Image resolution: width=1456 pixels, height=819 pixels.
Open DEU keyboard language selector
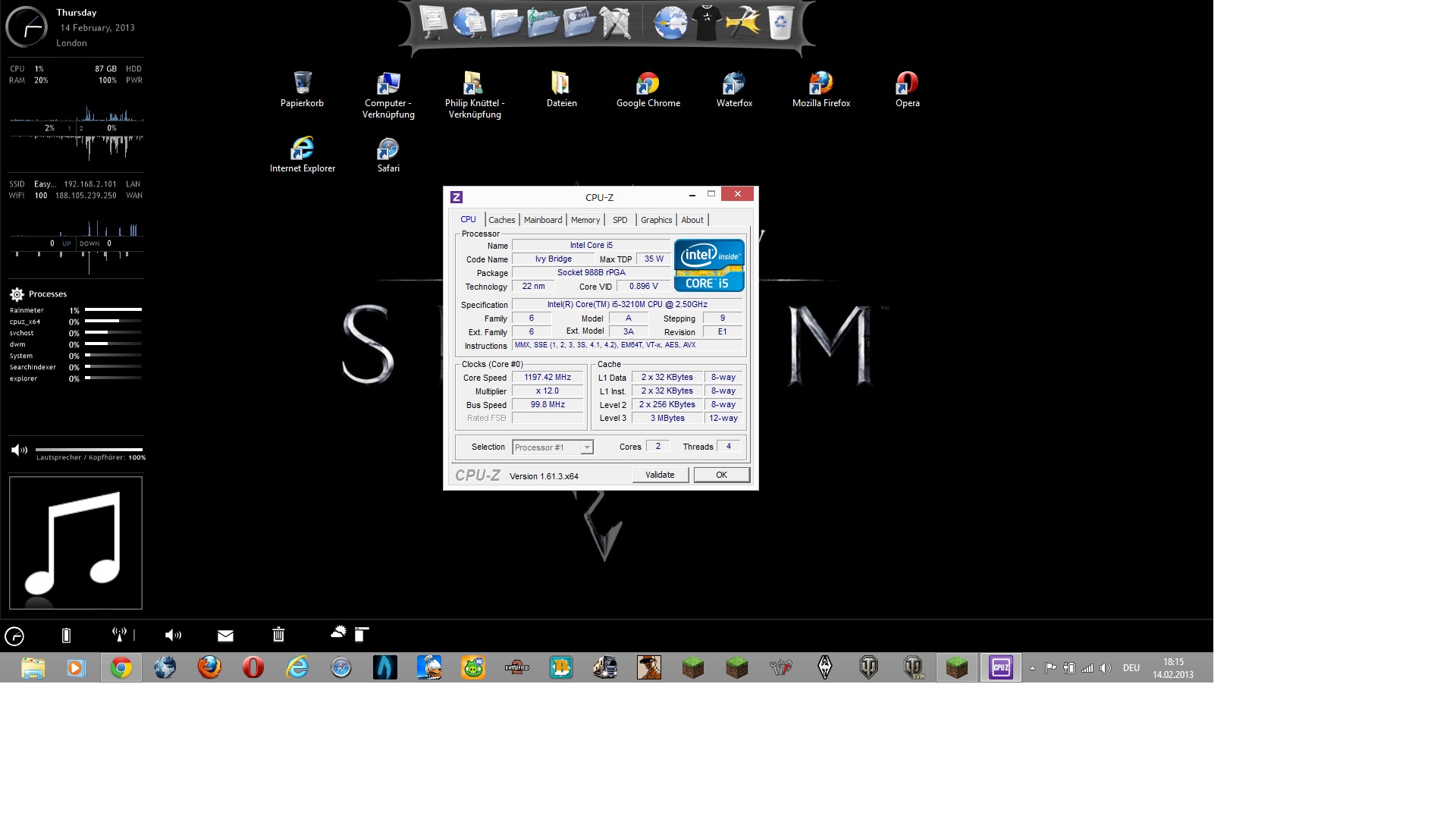1131,668
